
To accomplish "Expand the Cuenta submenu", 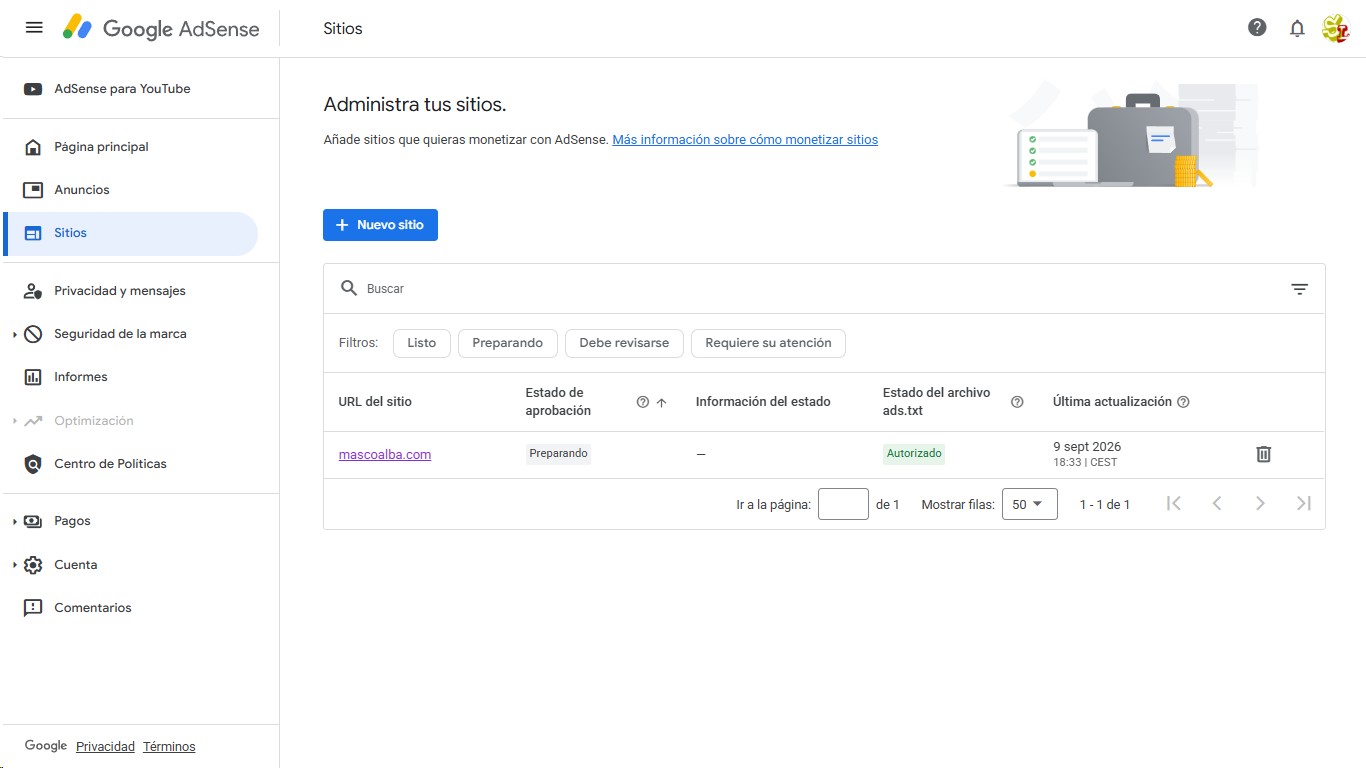I will [15, 565].
